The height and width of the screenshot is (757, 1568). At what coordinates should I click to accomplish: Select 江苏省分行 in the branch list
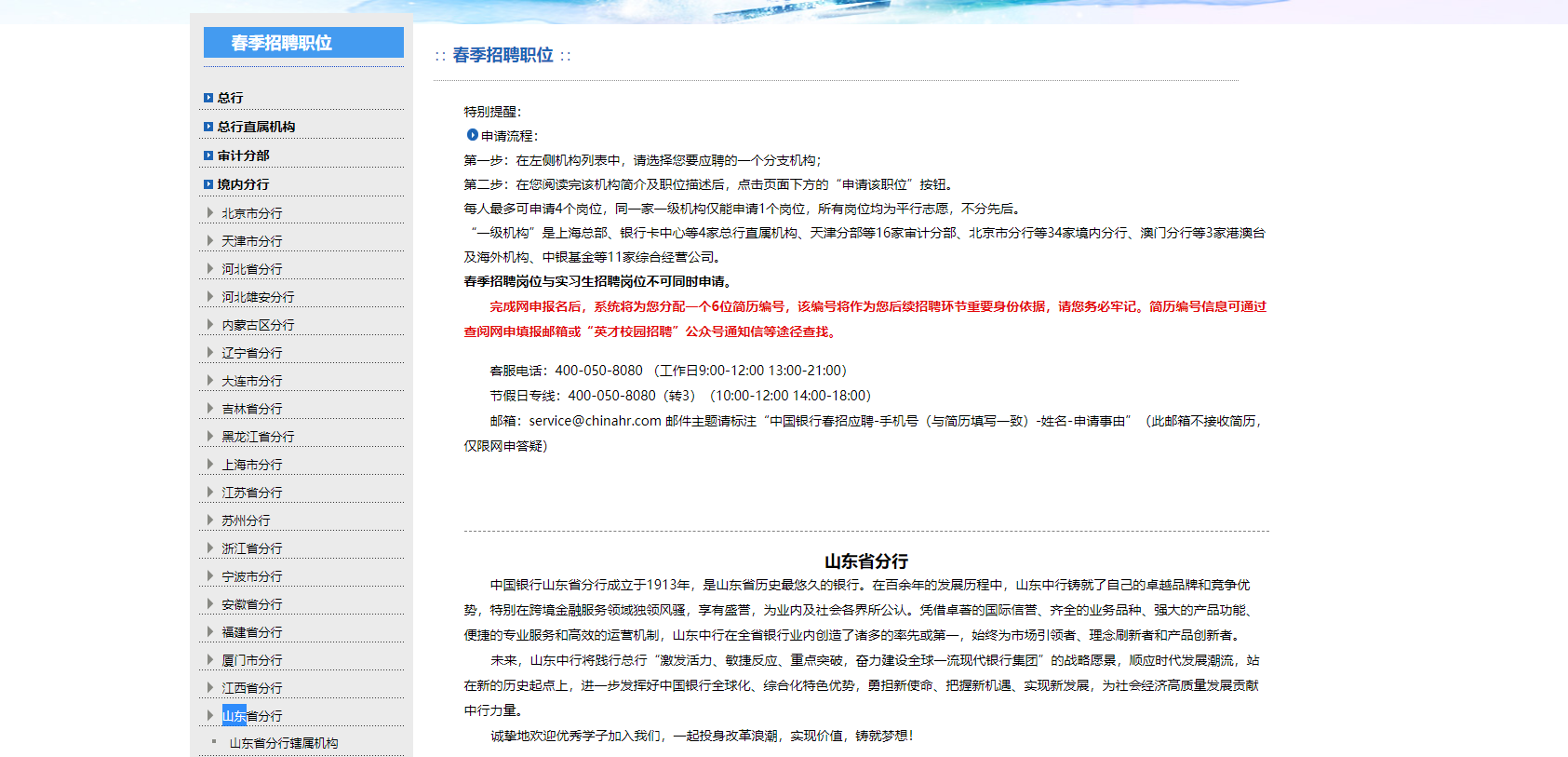click(252, 493)
